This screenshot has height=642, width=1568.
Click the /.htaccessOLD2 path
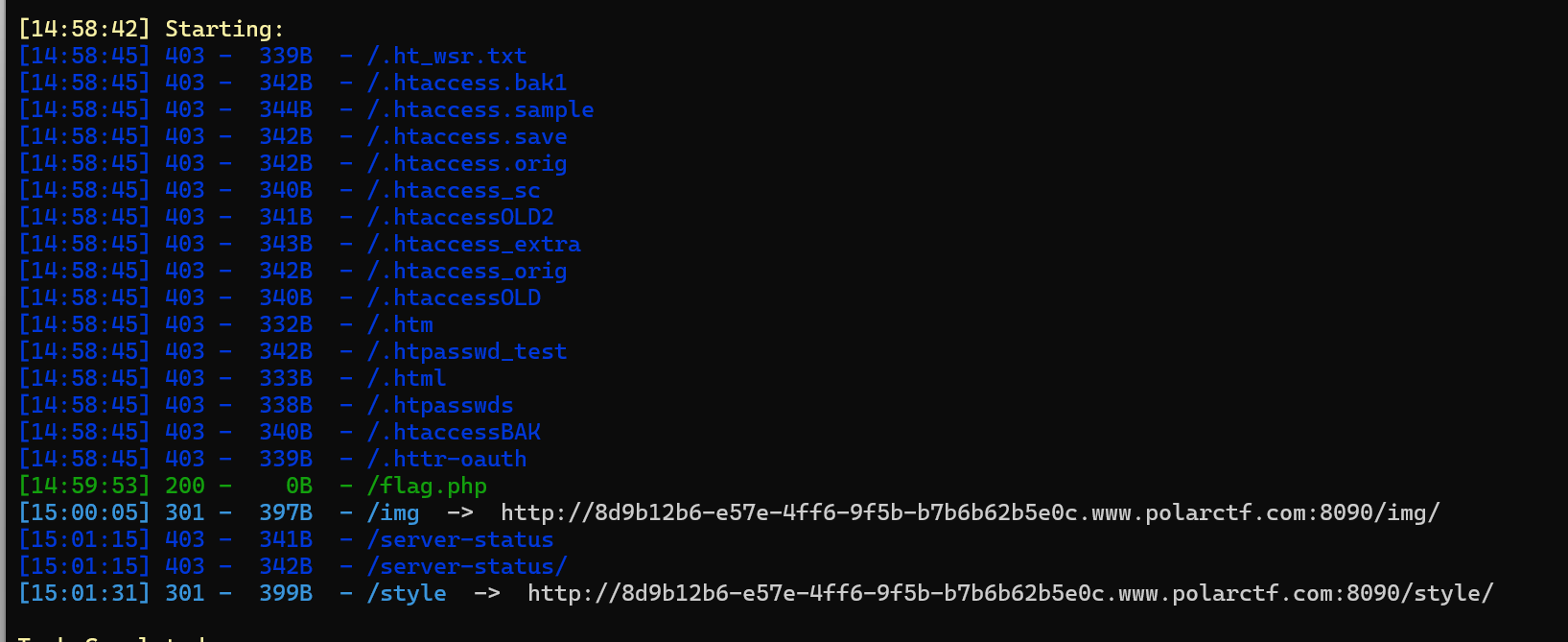(x=460, y=217)
